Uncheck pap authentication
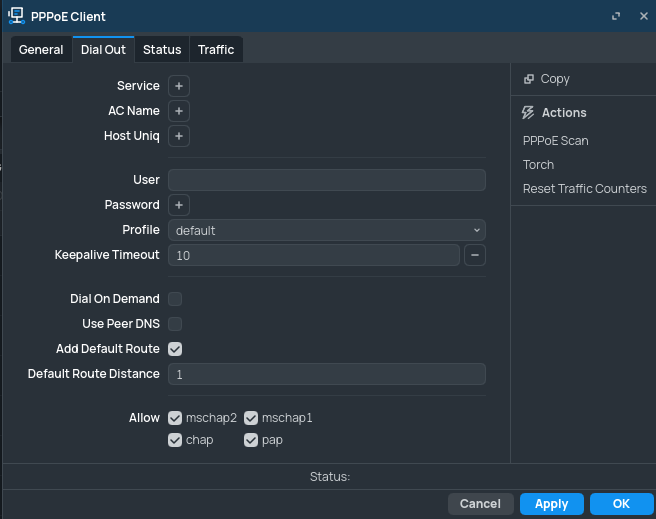 (x=251, y=440)
